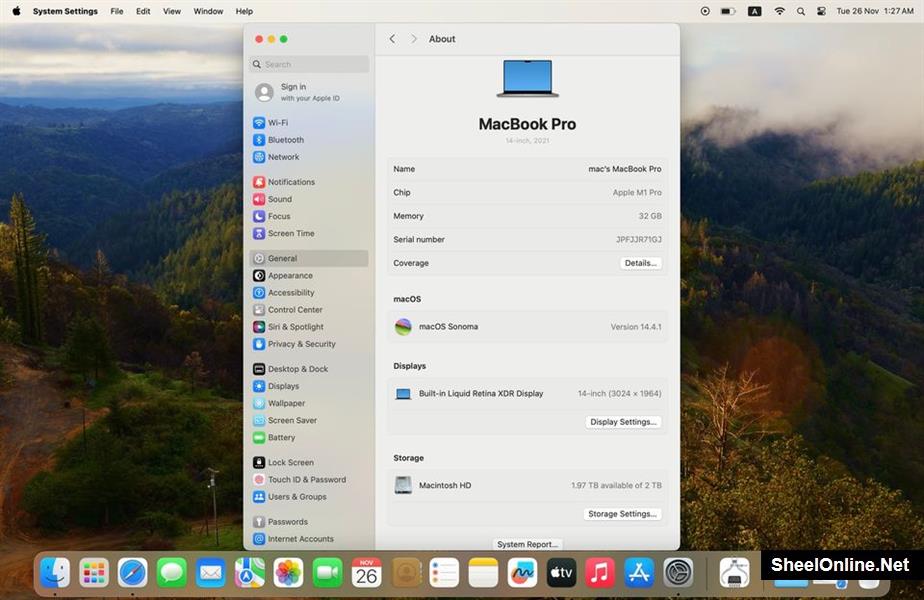Open Launchpad from the Dock
The height and width of the screenshot is (600, 924).
(x=94, y=573)
